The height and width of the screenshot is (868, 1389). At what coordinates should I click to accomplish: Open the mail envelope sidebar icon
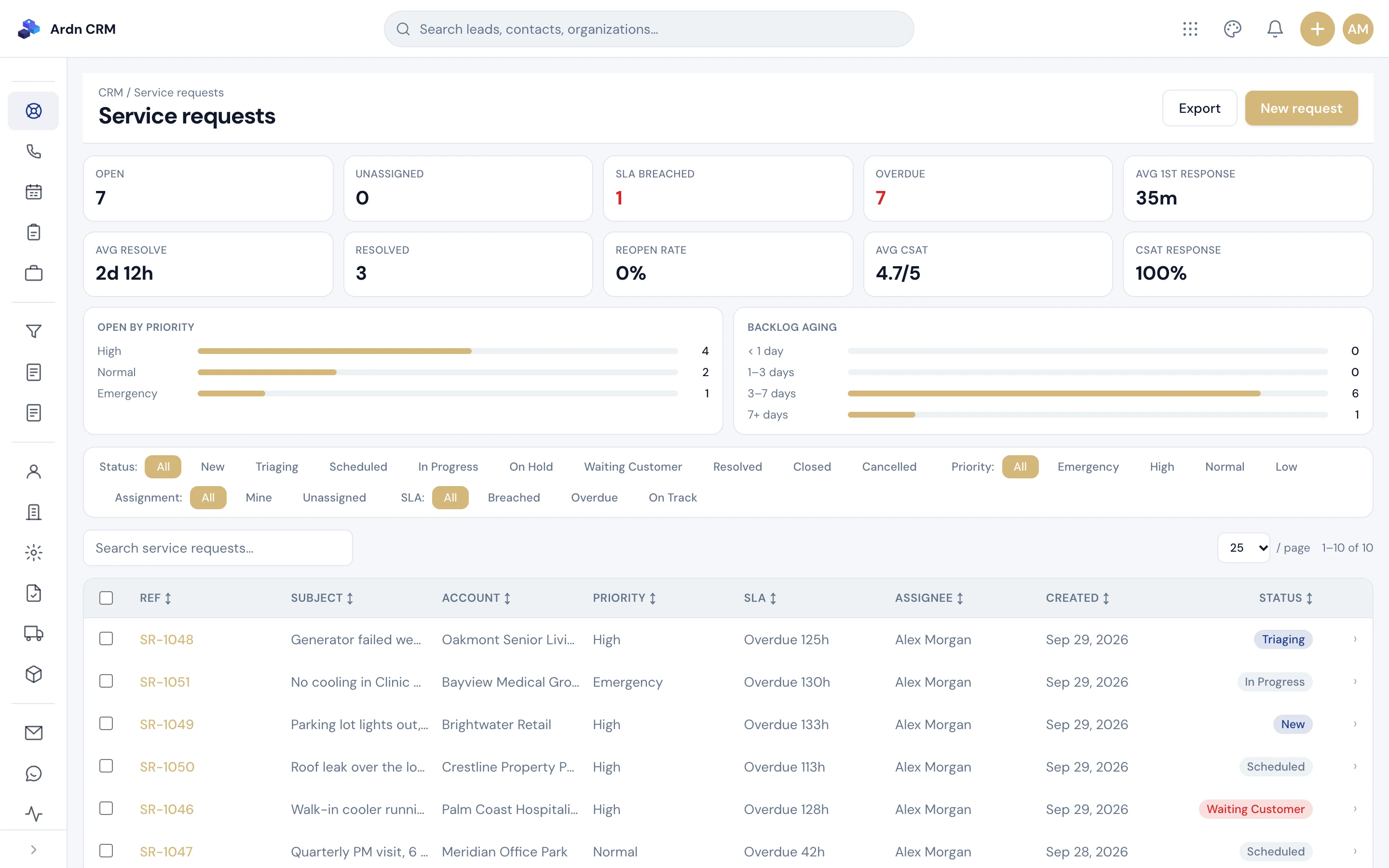point(33,733)
